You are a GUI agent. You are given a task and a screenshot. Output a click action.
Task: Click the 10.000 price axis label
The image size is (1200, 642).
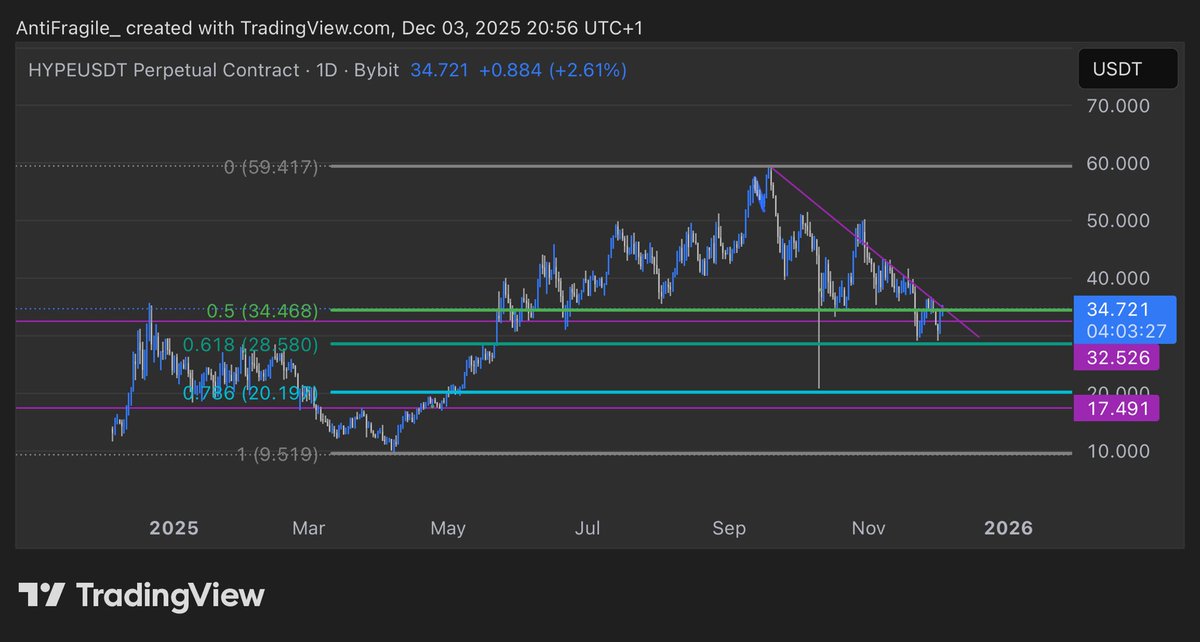click(x=1116, y=451)
